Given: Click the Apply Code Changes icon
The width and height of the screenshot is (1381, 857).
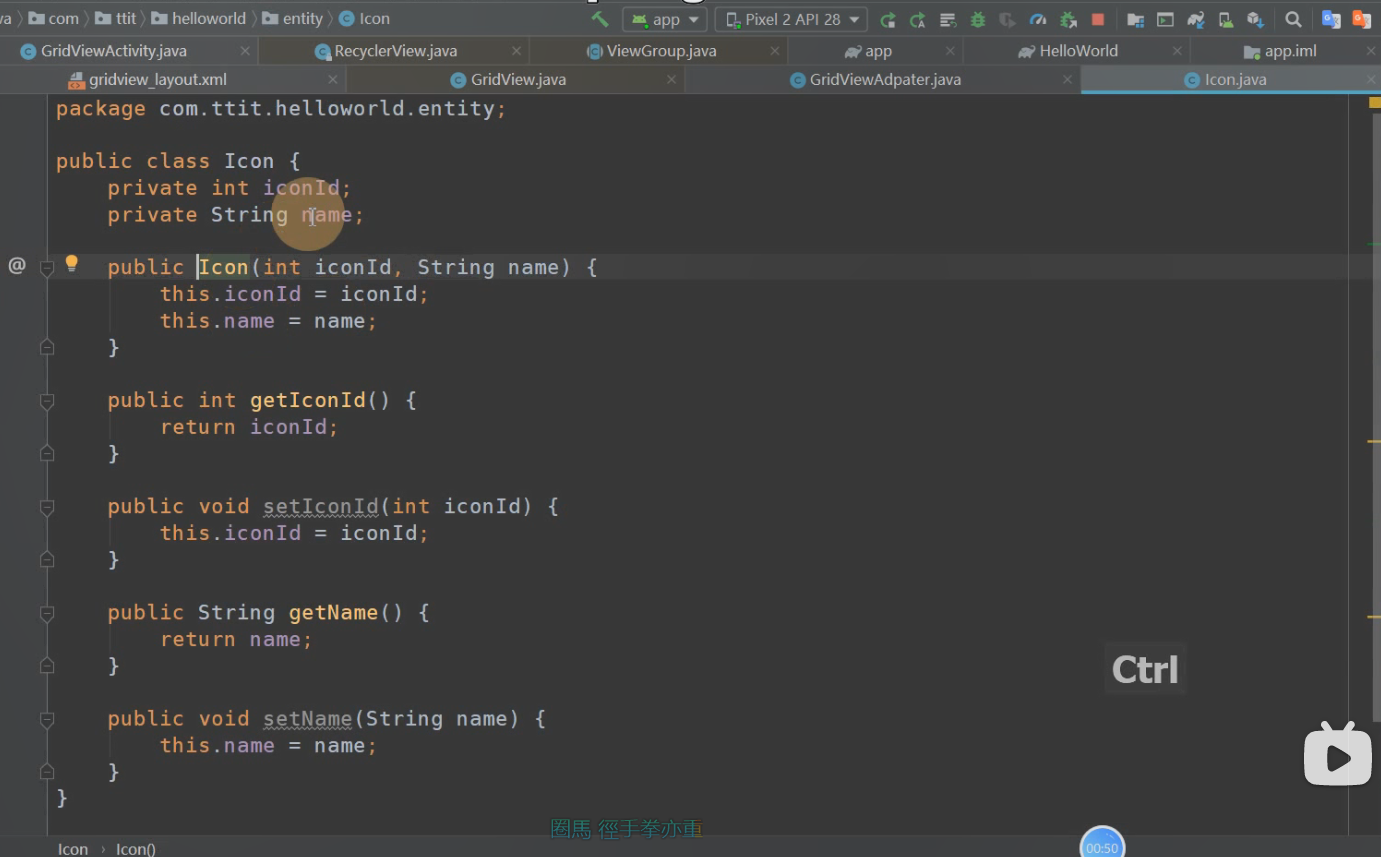Looking at the screenshot, I should [917, 19].
